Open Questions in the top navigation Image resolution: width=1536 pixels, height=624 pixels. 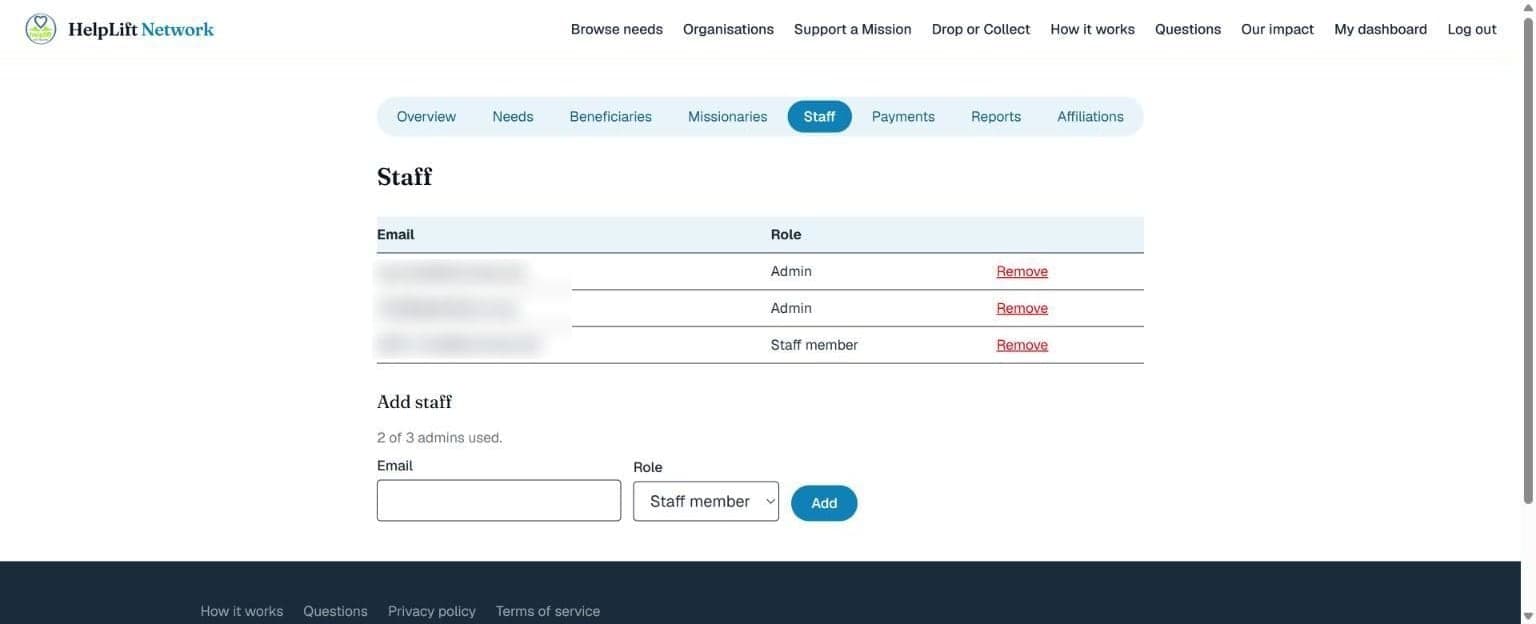pyautogui.click(x=1187, y=29)
